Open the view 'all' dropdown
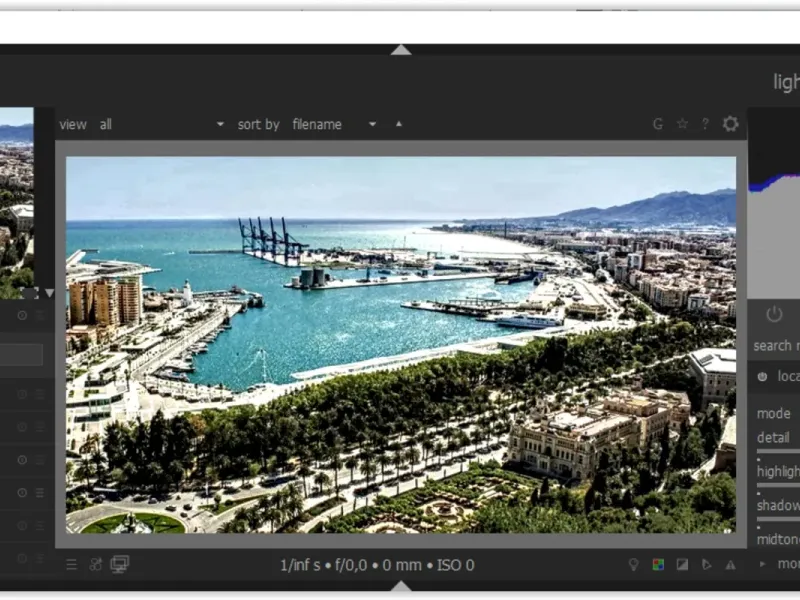This screenshot has height=600, width=800. click(162, 124)
